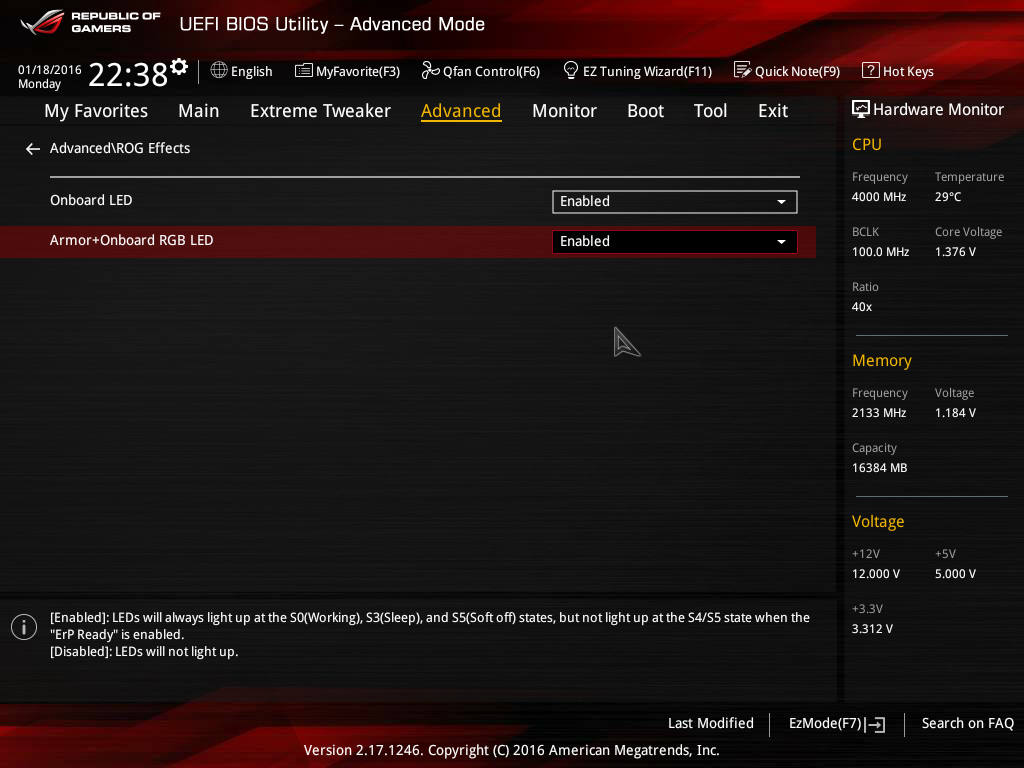Select the Onboard LED setting label
1024x768 pixels.
pyautogui.click(x=91, y=200)
